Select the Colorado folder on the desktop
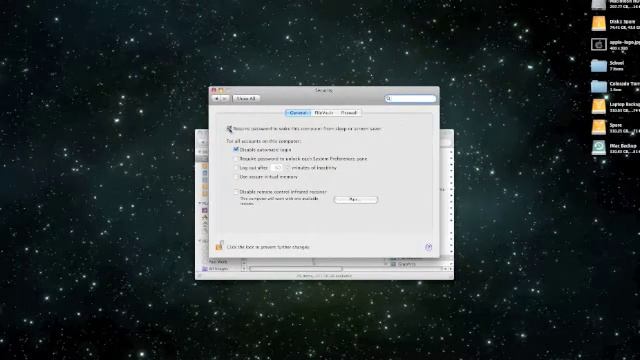The height and width of the screenshot is (360, 640). 598,86
